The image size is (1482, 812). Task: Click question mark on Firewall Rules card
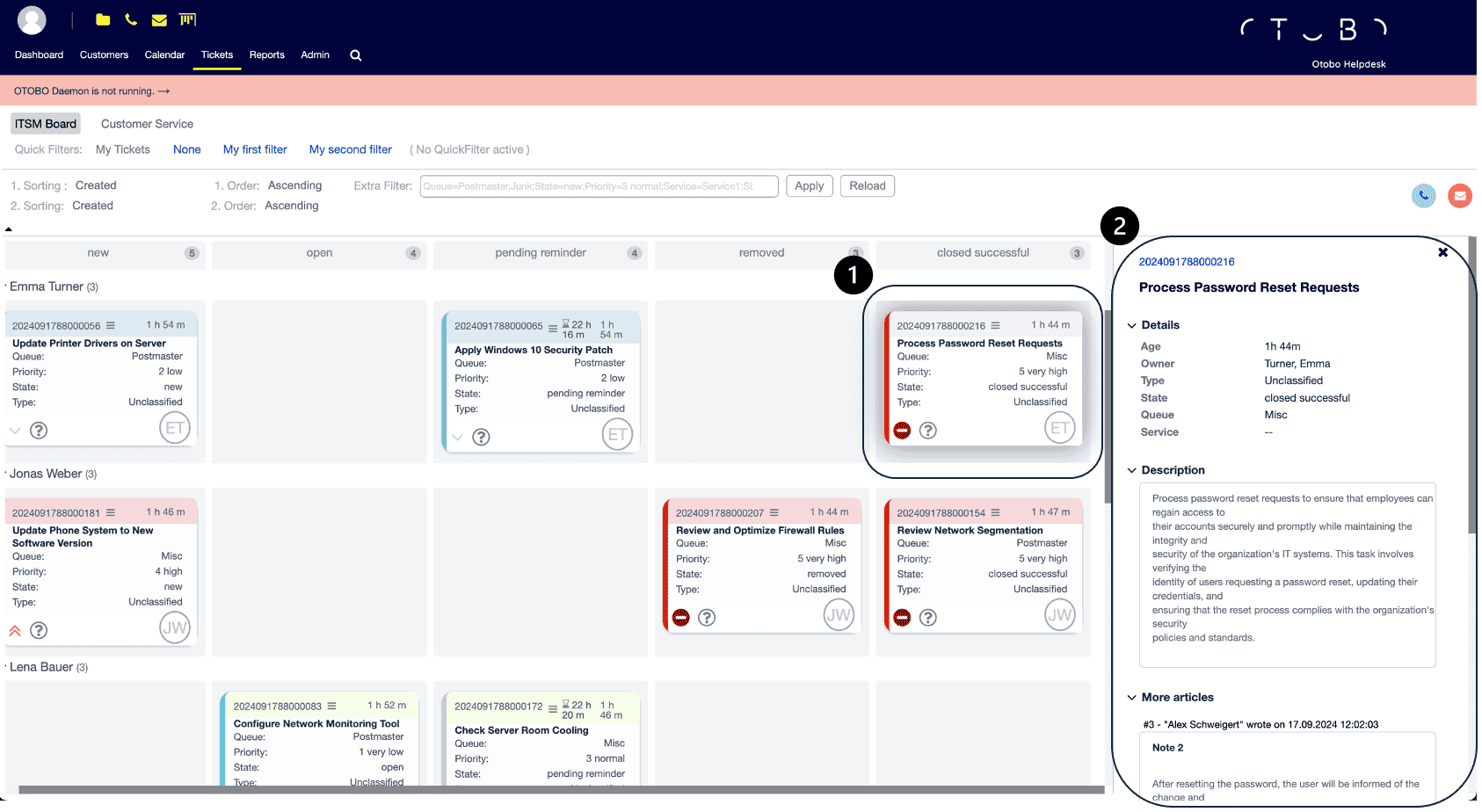pyautogui.click(x=707, y=618)
